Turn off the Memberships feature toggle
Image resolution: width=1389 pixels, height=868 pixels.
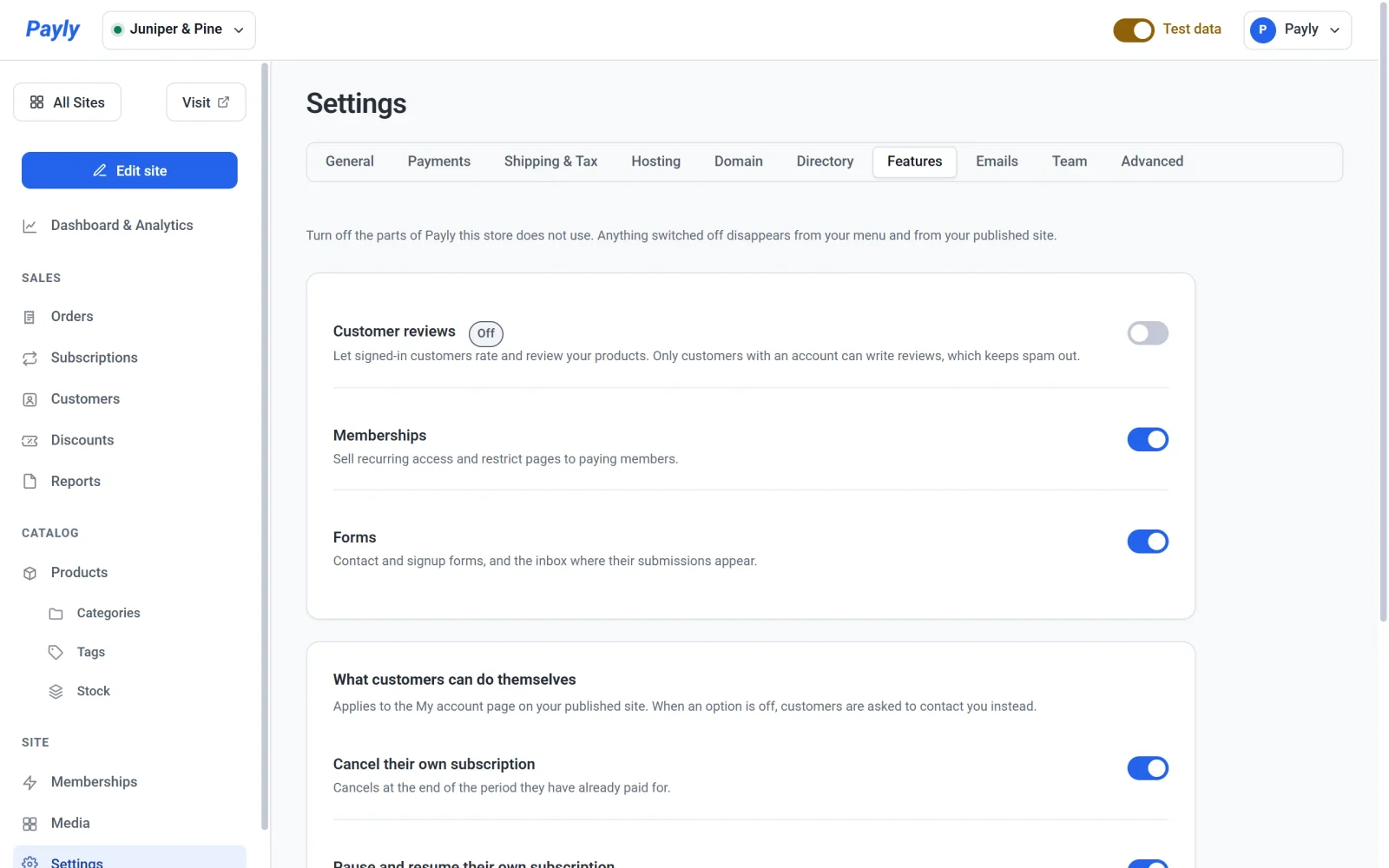pos(1148,439)
